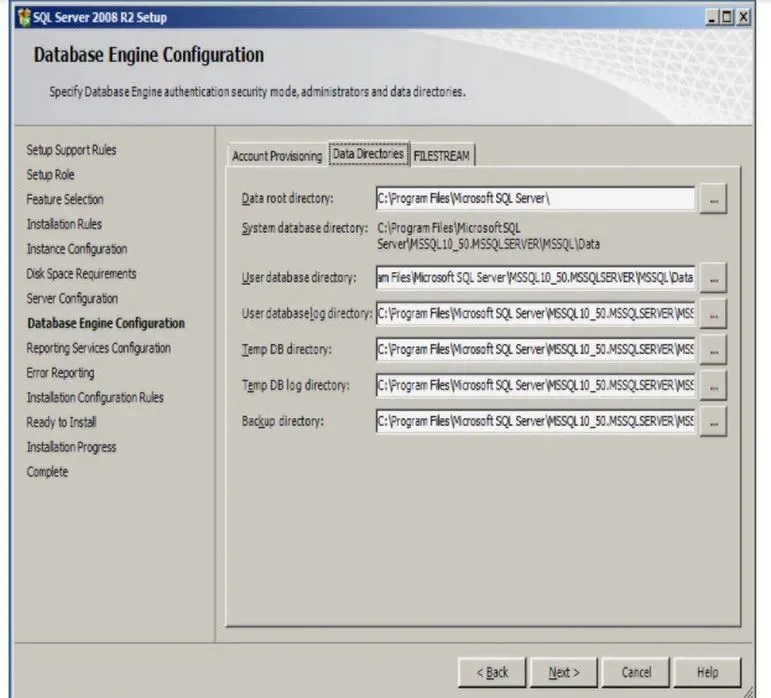Viewport: 771px width, 698px height.
Task: Click the Temp DB log directory field
Action: (535, 385)
